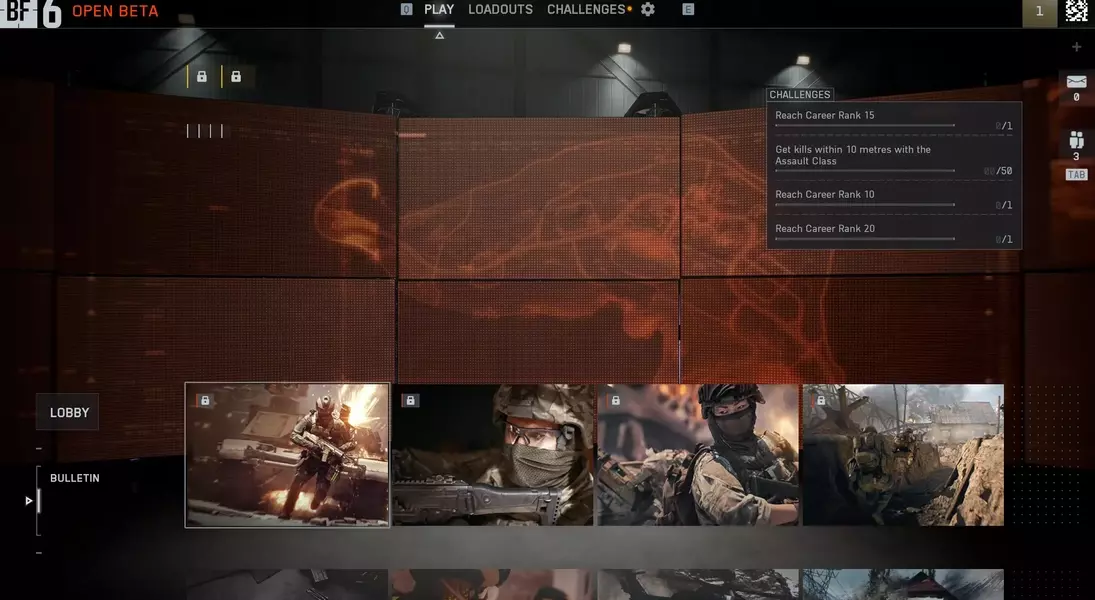Image resolution: width=1095 pixels, height=600 pixels.
Task: Click the "Reach Career Rank 20" challenge text
Action: pos(825,228)
